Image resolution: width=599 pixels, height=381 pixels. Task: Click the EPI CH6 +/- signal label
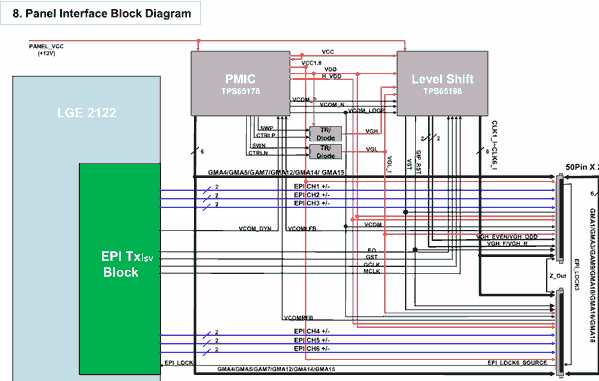312,349
